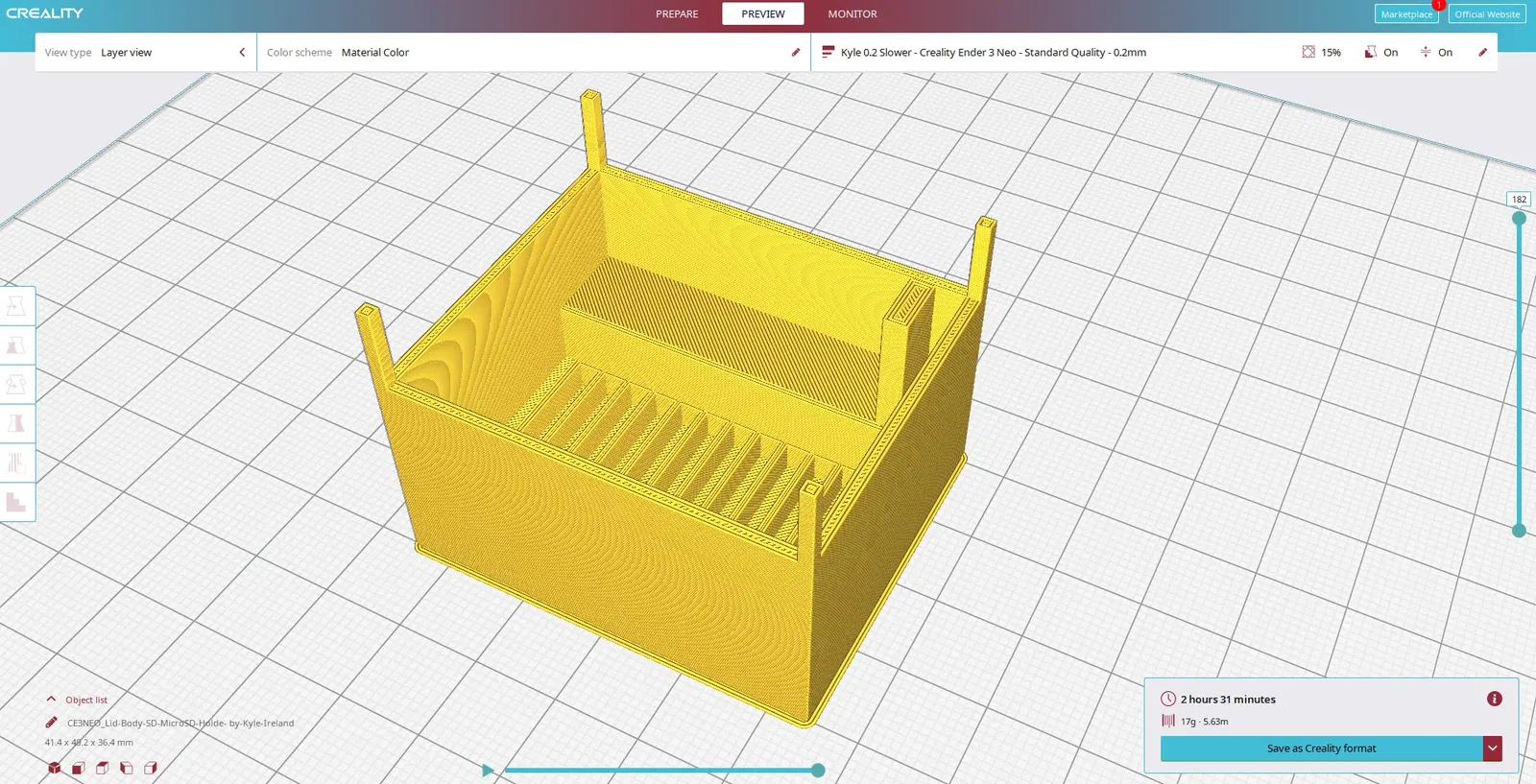Click the Creality logo
This screenshot has width=1536, height=784.
(45, 13)
